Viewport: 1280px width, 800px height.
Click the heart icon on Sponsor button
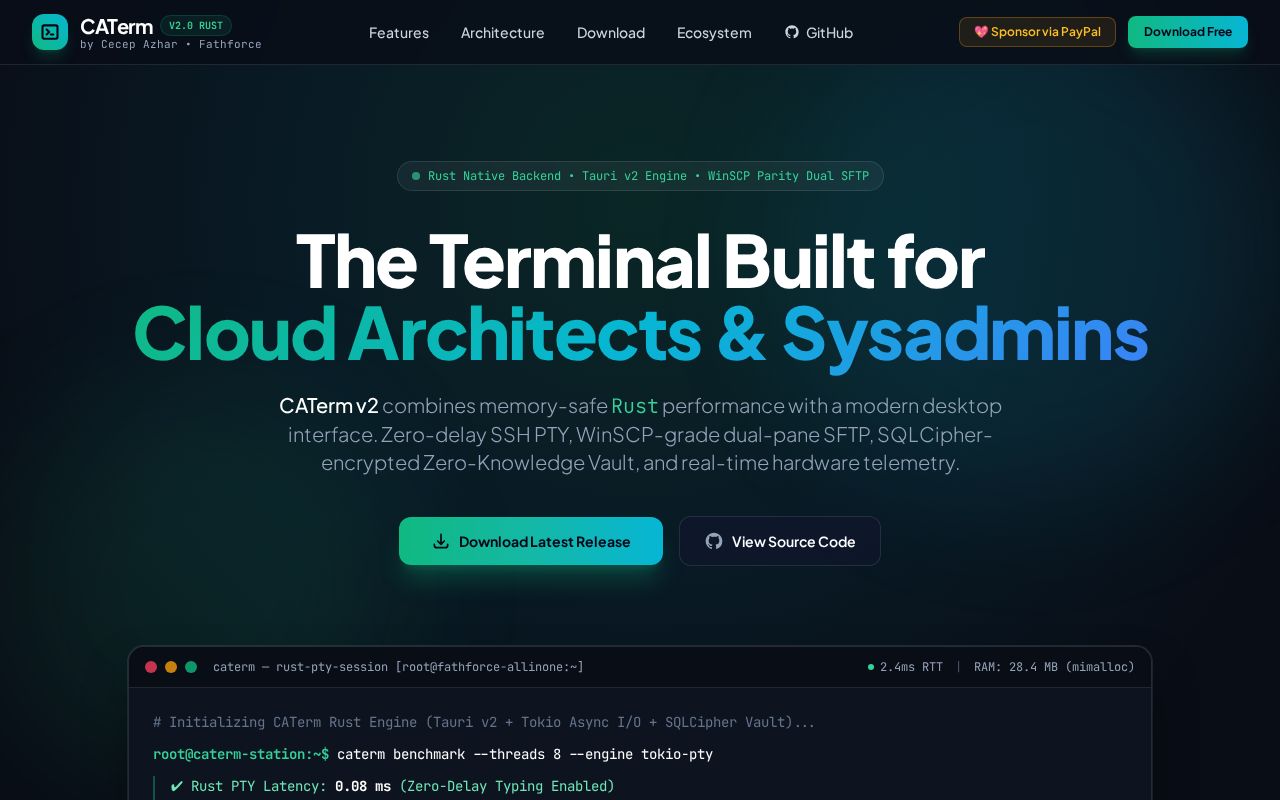[981, 32]
